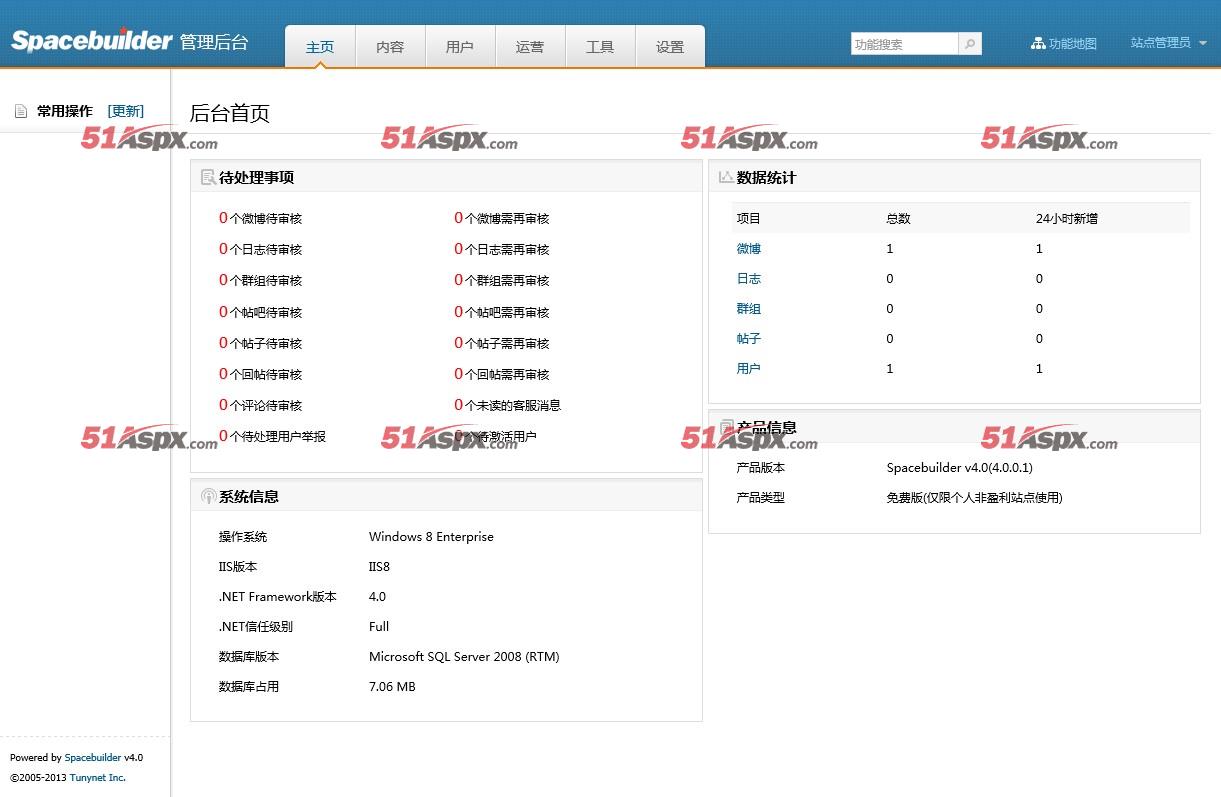Screen dimensions: 1221x797
Task: Open the 微博 statistics link
Action: pyautogui.click(x=748, y=249)
